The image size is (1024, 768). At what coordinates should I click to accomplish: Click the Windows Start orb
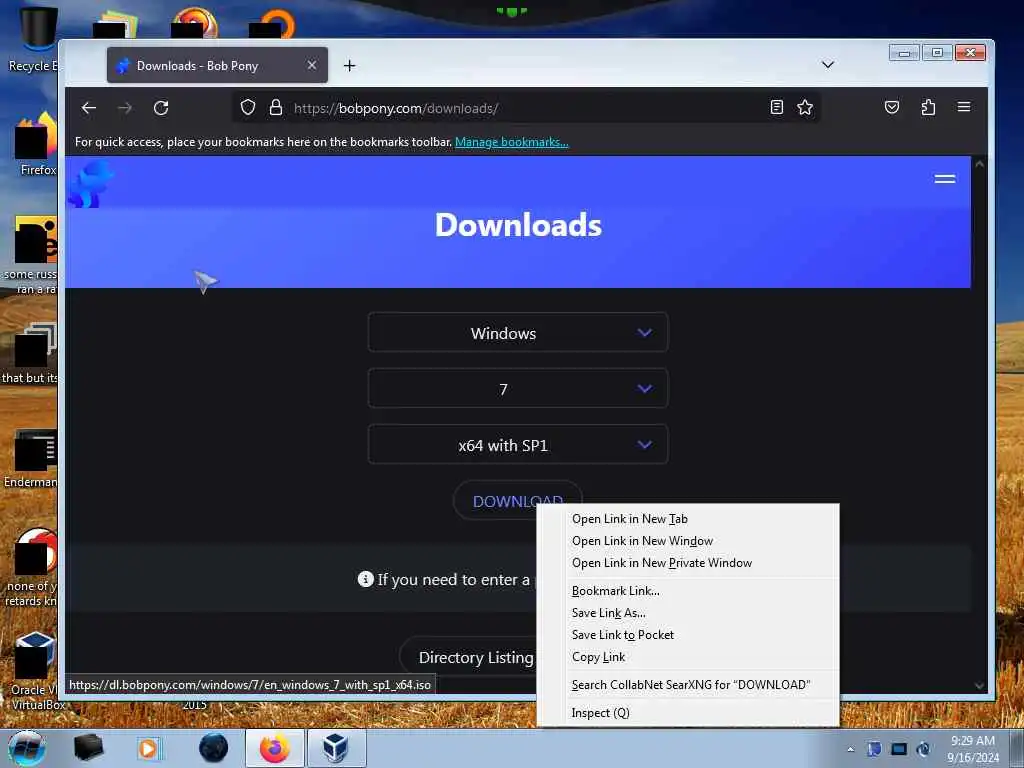pos(27,748)
